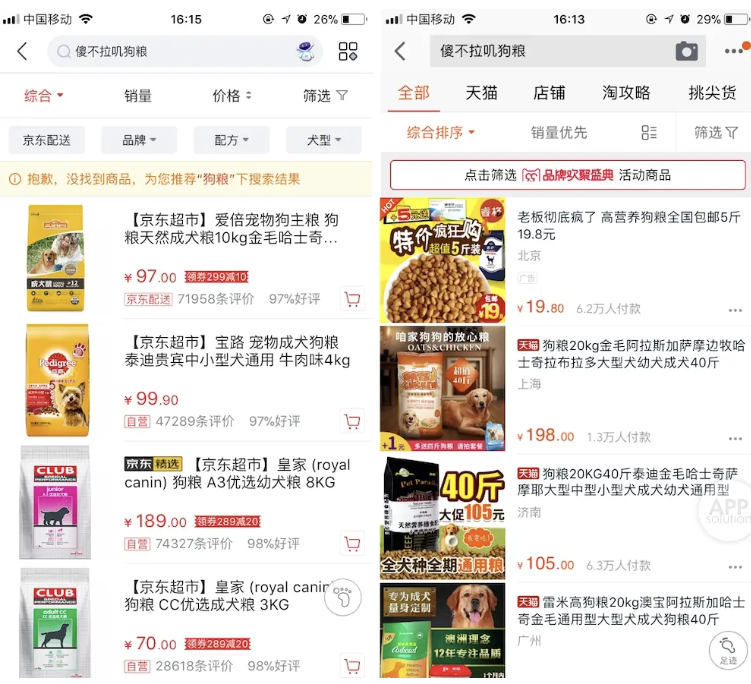Viewport: 751px width, 684px height.
Task: Switch to the 天猫 tab
Action: (x=481, y=92)
